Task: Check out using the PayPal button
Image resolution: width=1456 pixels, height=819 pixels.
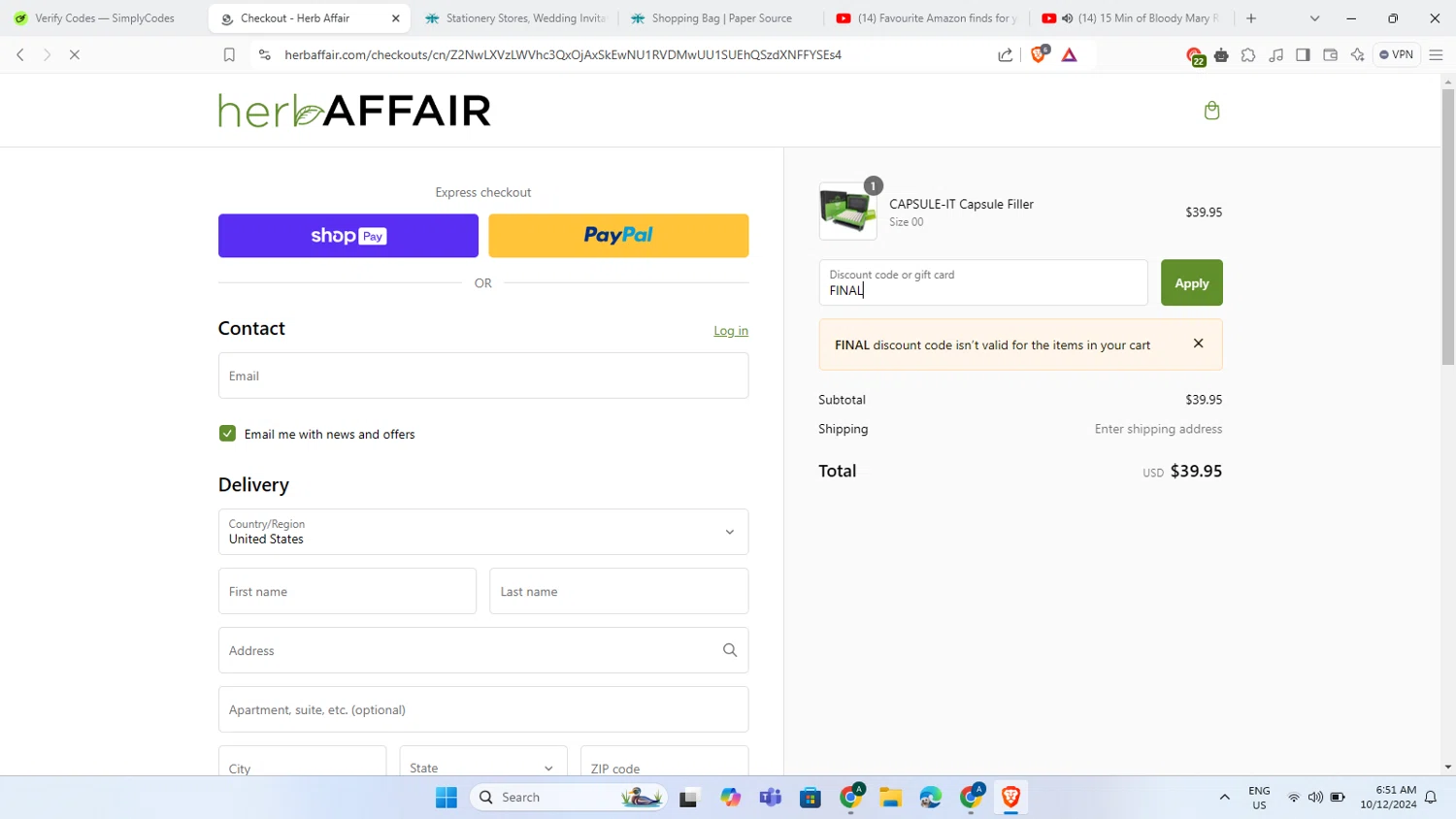Action: [618, 236]
